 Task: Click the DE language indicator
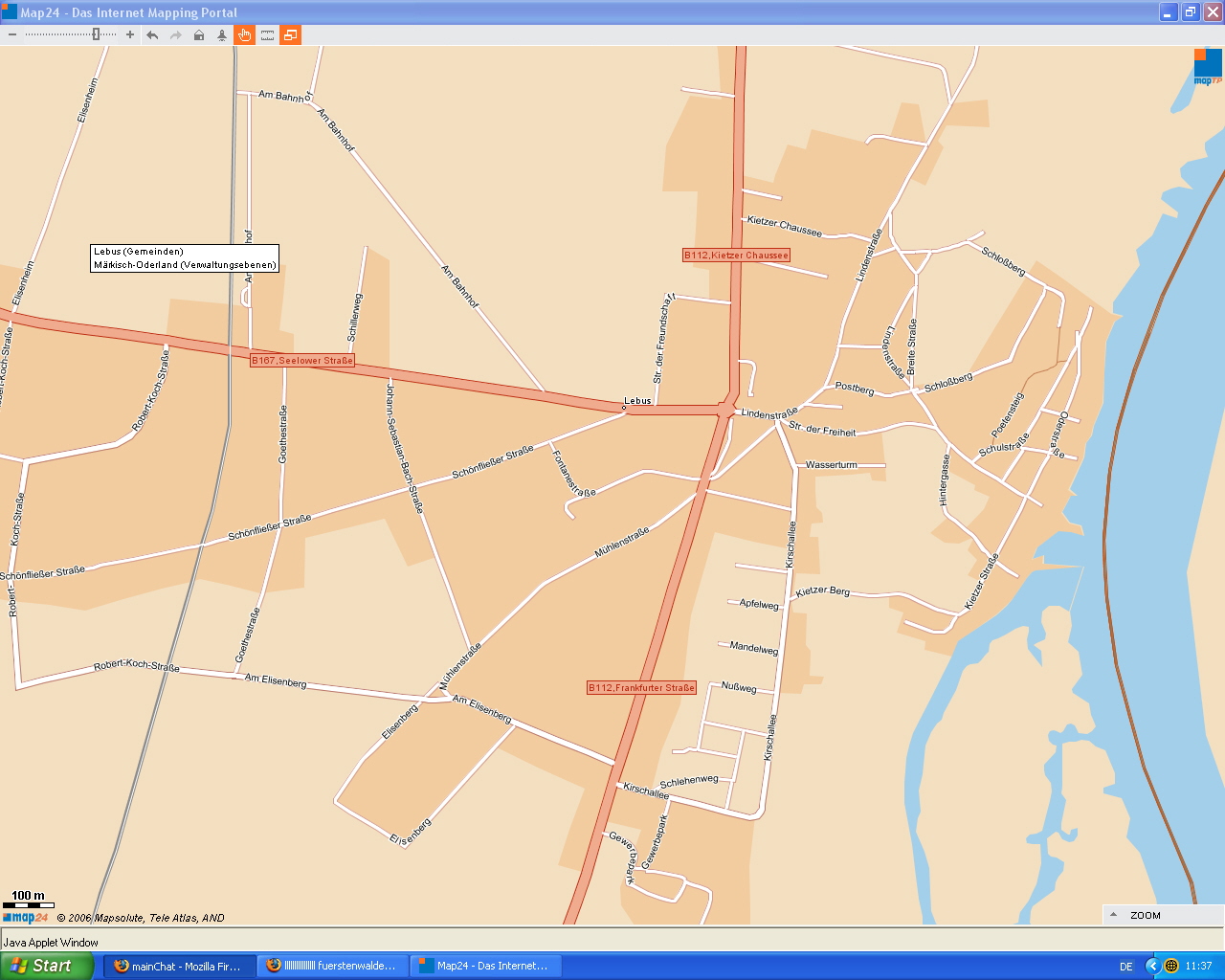point(1126,967)
